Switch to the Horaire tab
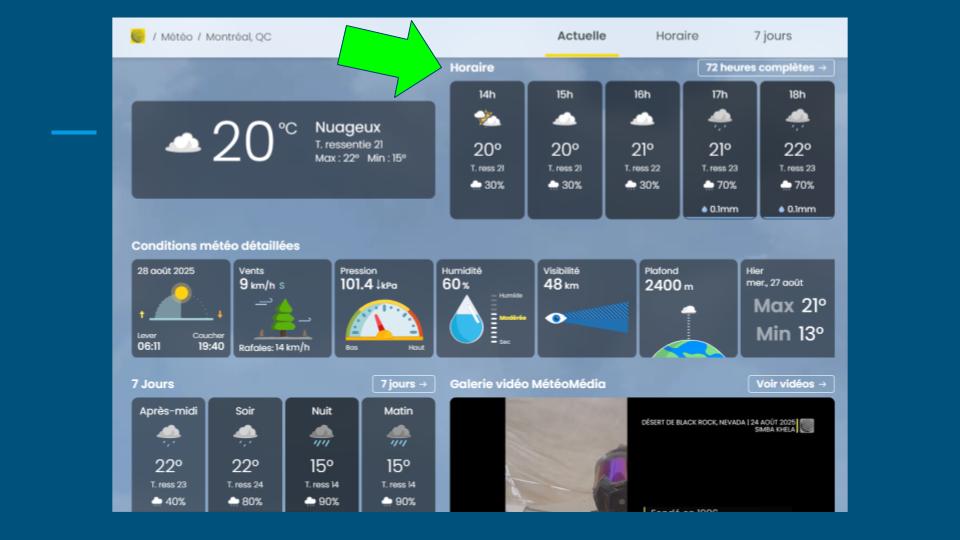Screen dimensions: 960x540 (x=677, y=36)
